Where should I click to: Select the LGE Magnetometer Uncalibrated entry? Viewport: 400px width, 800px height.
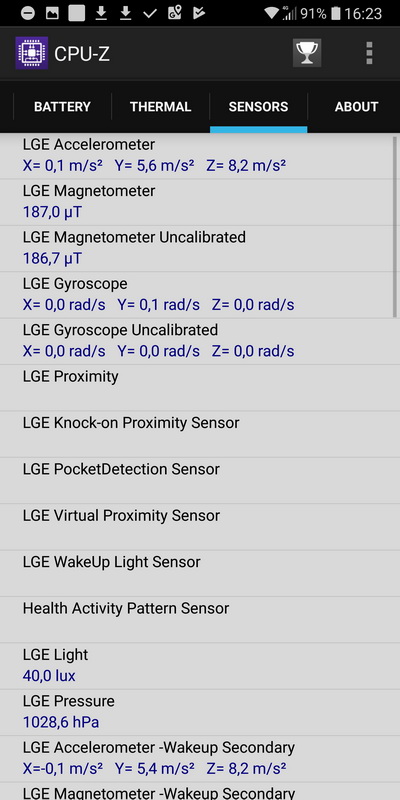196,248
